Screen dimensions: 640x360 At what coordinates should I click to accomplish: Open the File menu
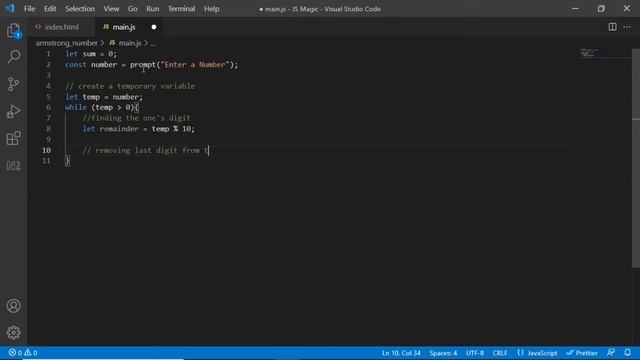[29, 9]
